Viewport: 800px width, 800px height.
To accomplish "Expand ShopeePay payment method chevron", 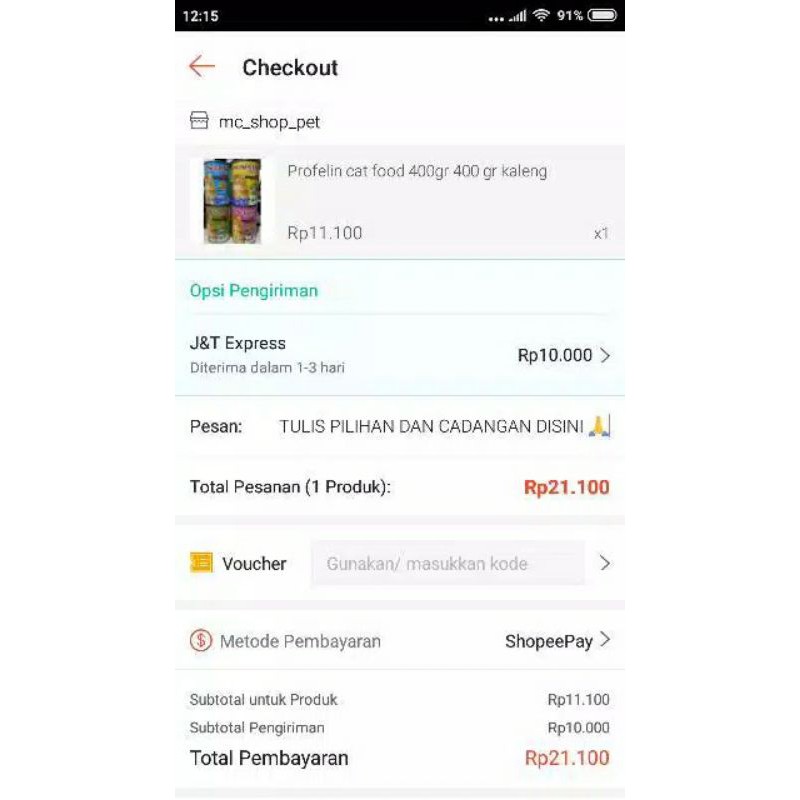I will pos(605,639).
